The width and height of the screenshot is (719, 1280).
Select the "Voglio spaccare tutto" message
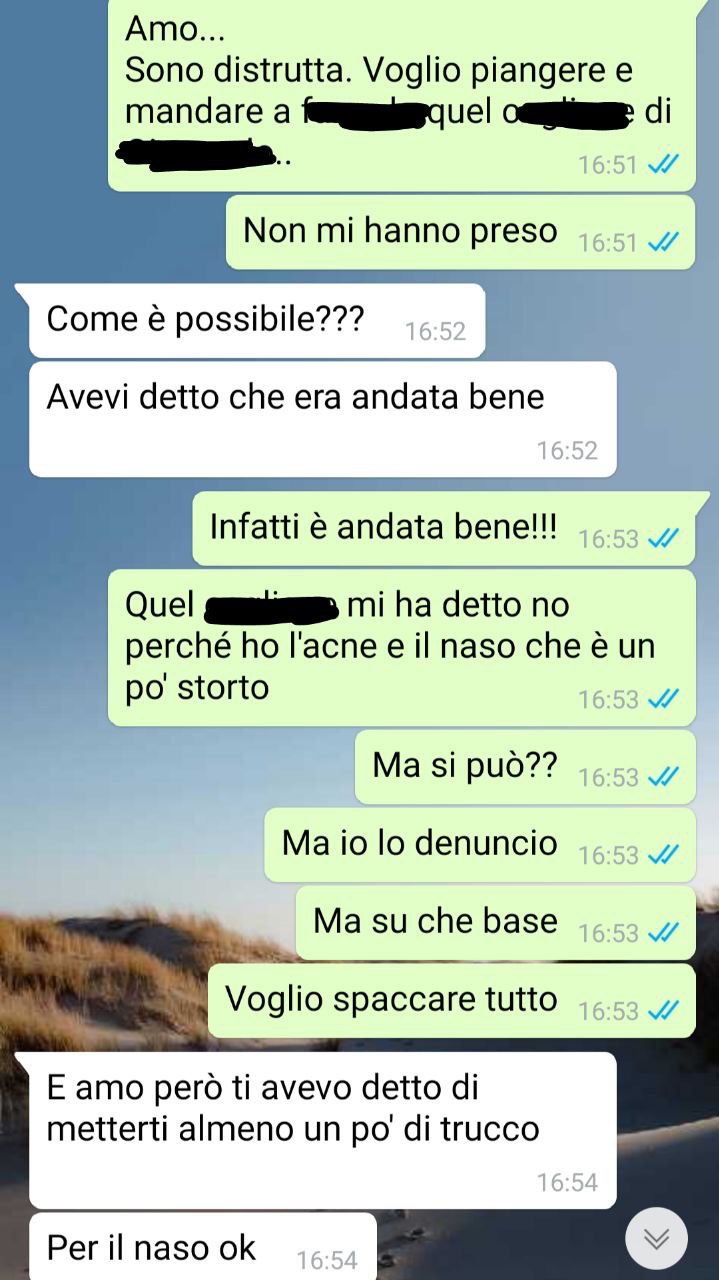[x=451, y=1001]
